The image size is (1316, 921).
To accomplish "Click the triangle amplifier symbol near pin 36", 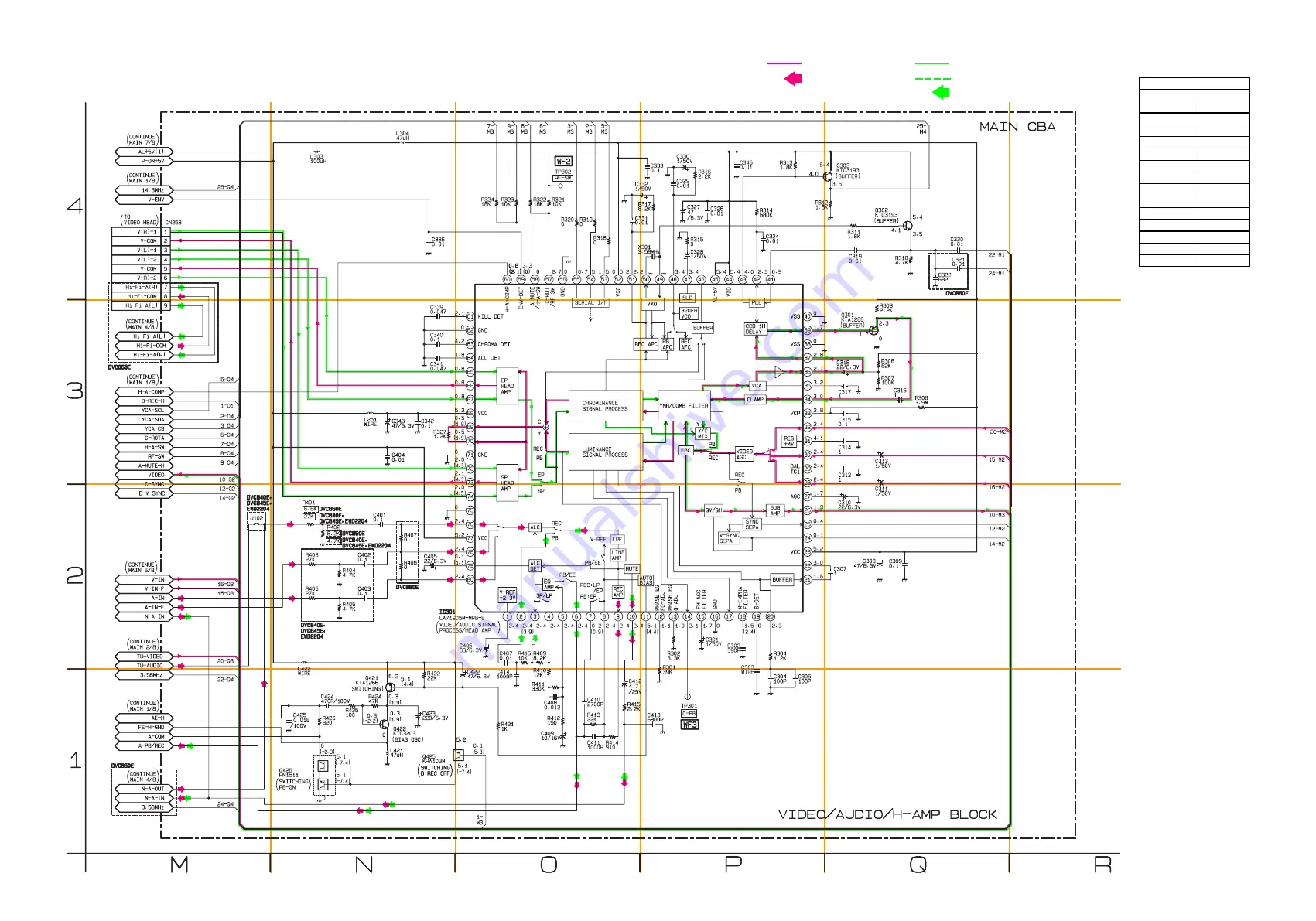I will (x=780, y=372).
